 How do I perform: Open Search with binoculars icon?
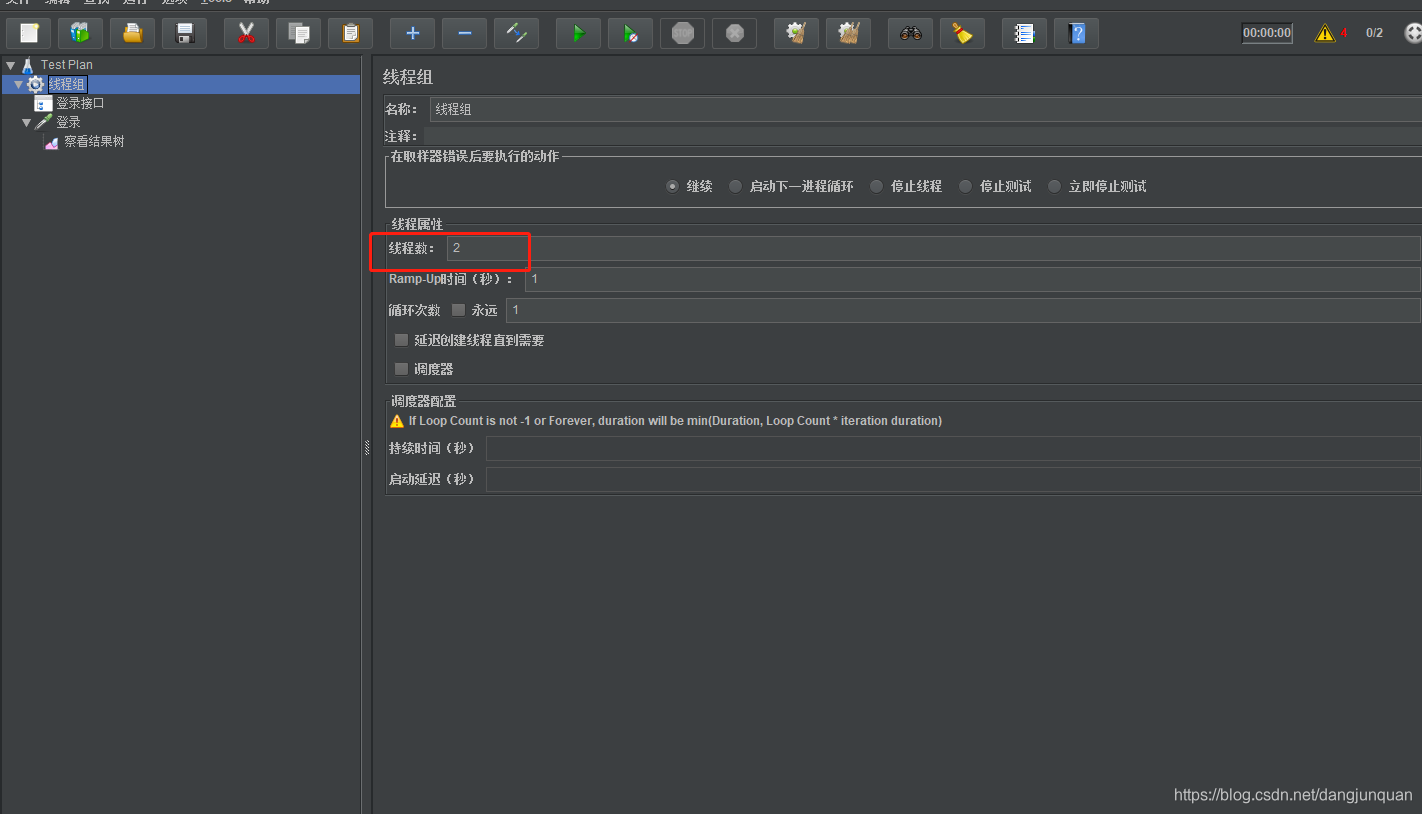tap(911, 33)
